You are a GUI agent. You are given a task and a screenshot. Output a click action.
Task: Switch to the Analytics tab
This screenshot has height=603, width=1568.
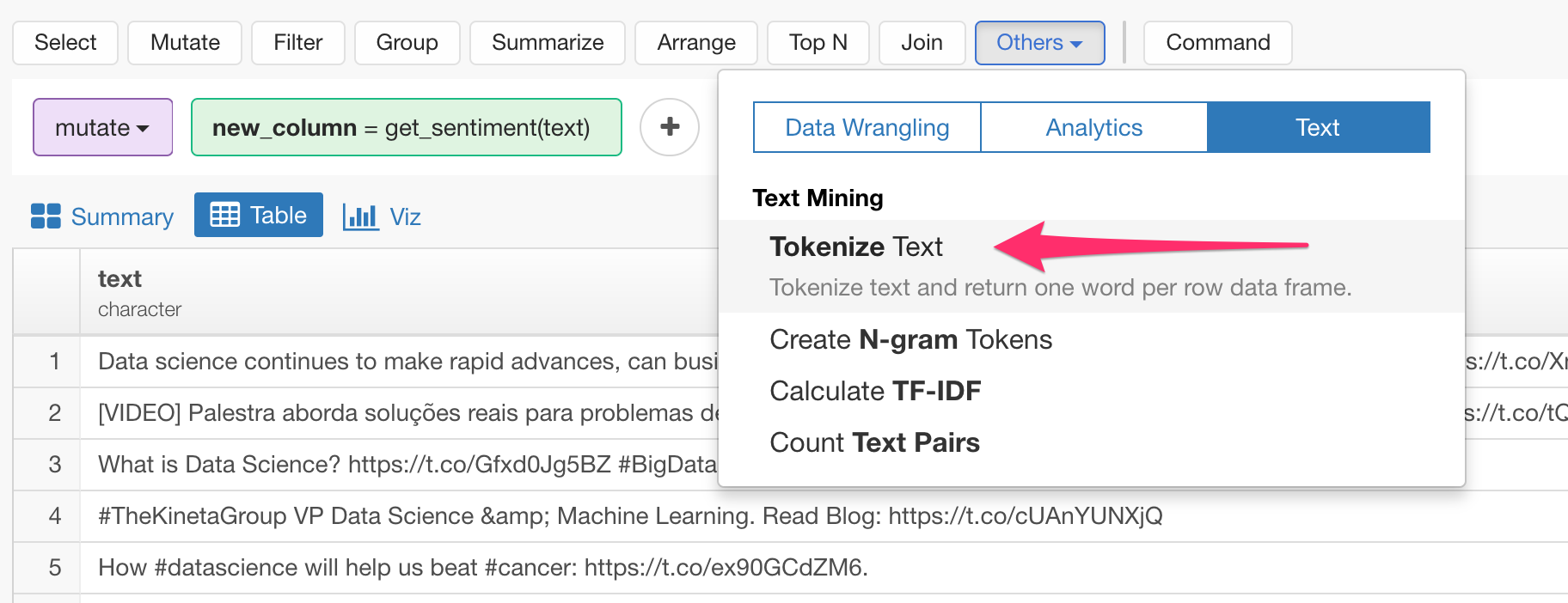(1093, 127)
